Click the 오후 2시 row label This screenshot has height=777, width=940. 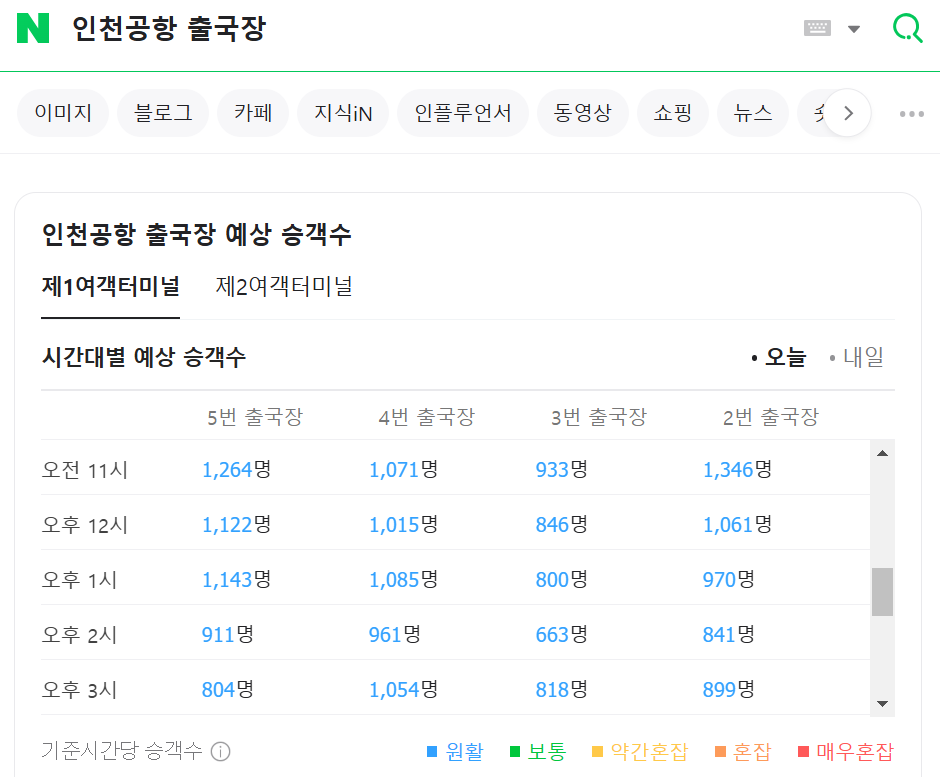[79, 635]
